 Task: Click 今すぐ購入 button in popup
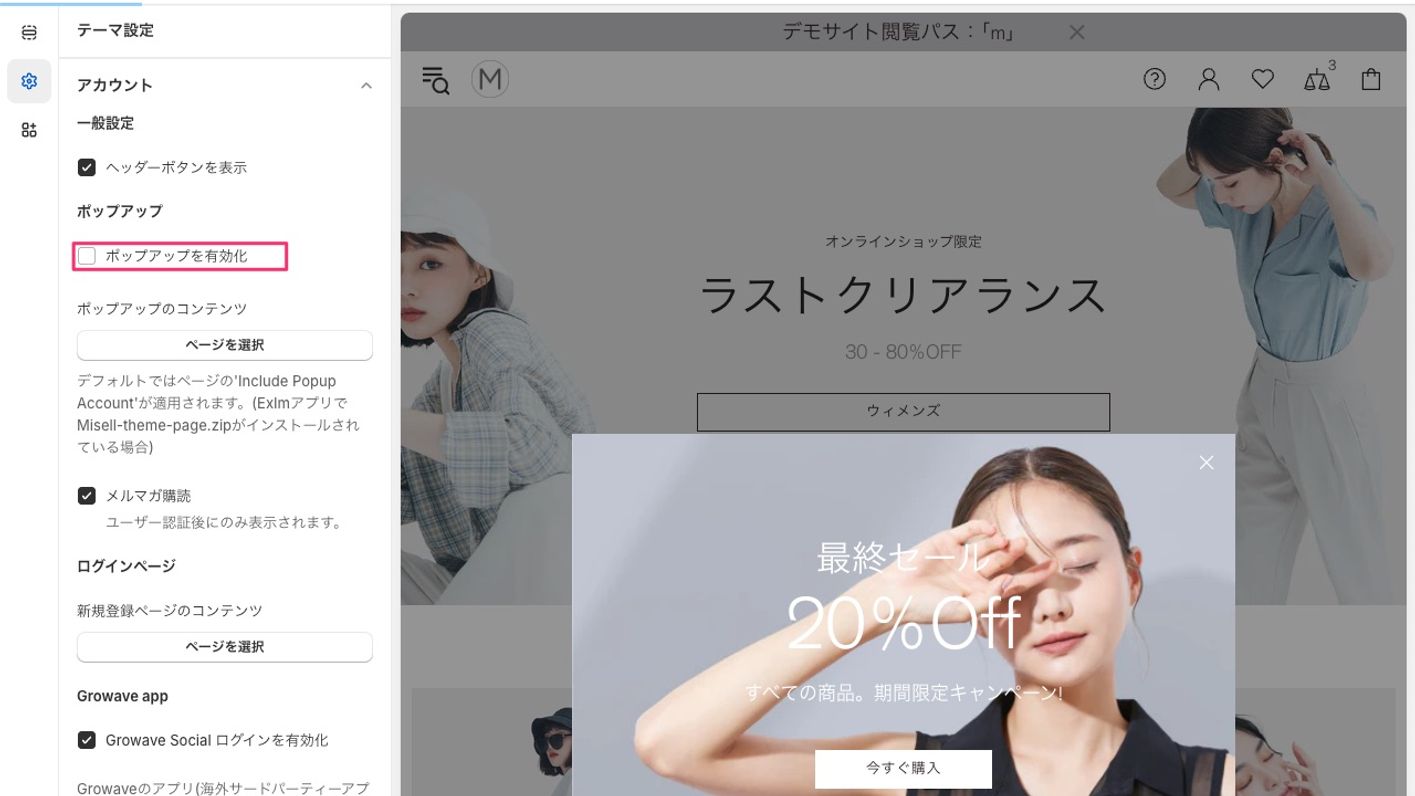tap(903, 769)
